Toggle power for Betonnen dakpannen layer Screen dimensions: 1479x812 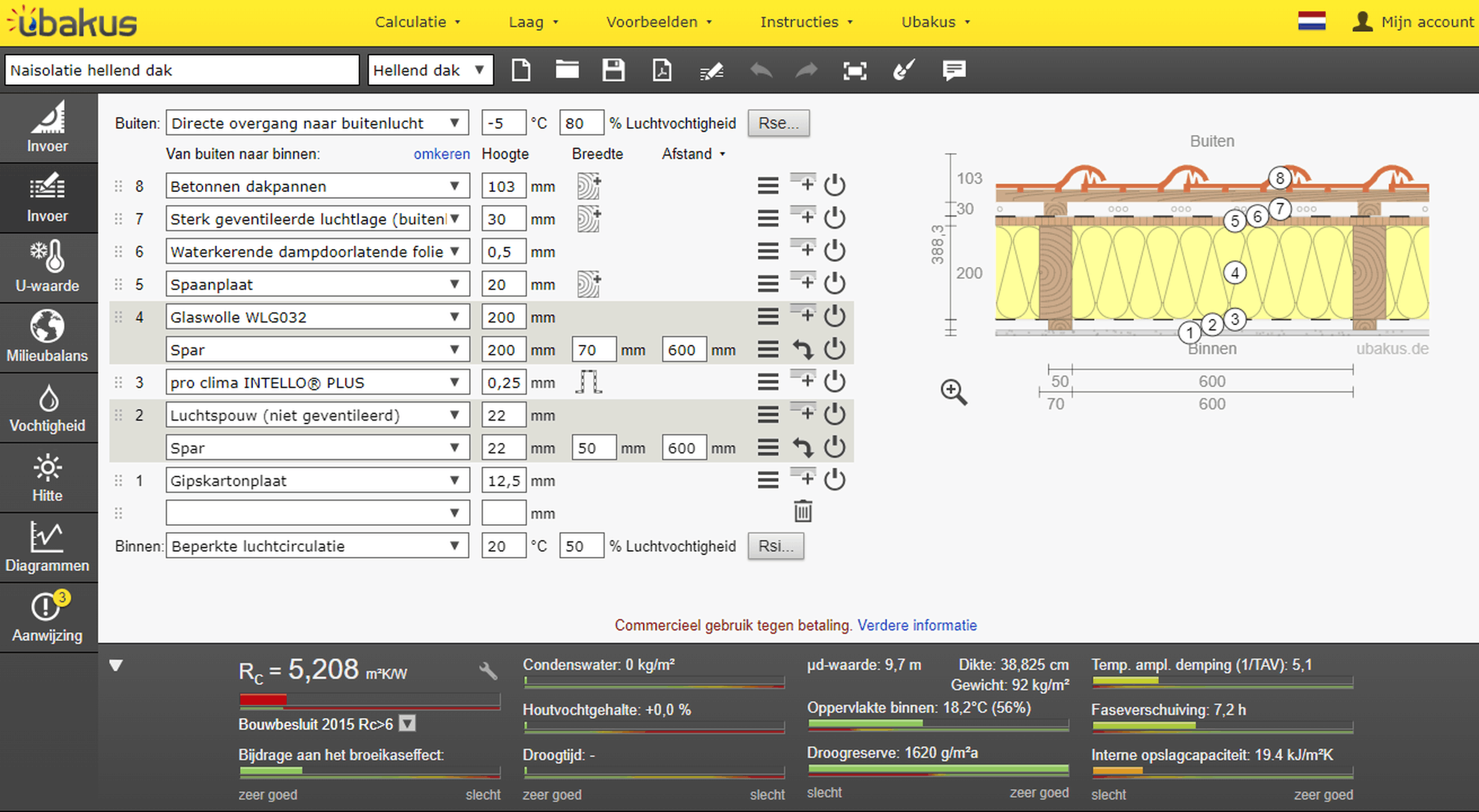835,185
